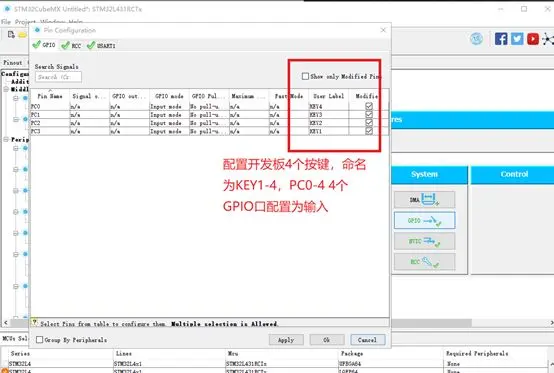This screenshot has width=554, height=373.
Task: Open the File menu
Action: [x=6, y=22]
